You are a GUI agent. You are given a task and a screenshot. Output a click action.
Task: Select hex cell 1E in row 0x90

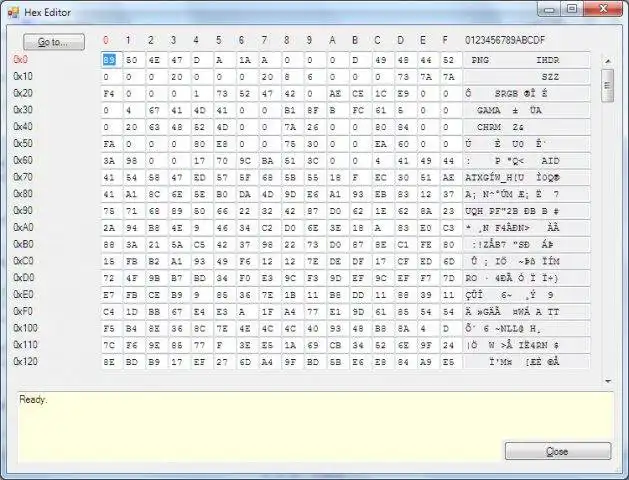(x=381, y=211)
